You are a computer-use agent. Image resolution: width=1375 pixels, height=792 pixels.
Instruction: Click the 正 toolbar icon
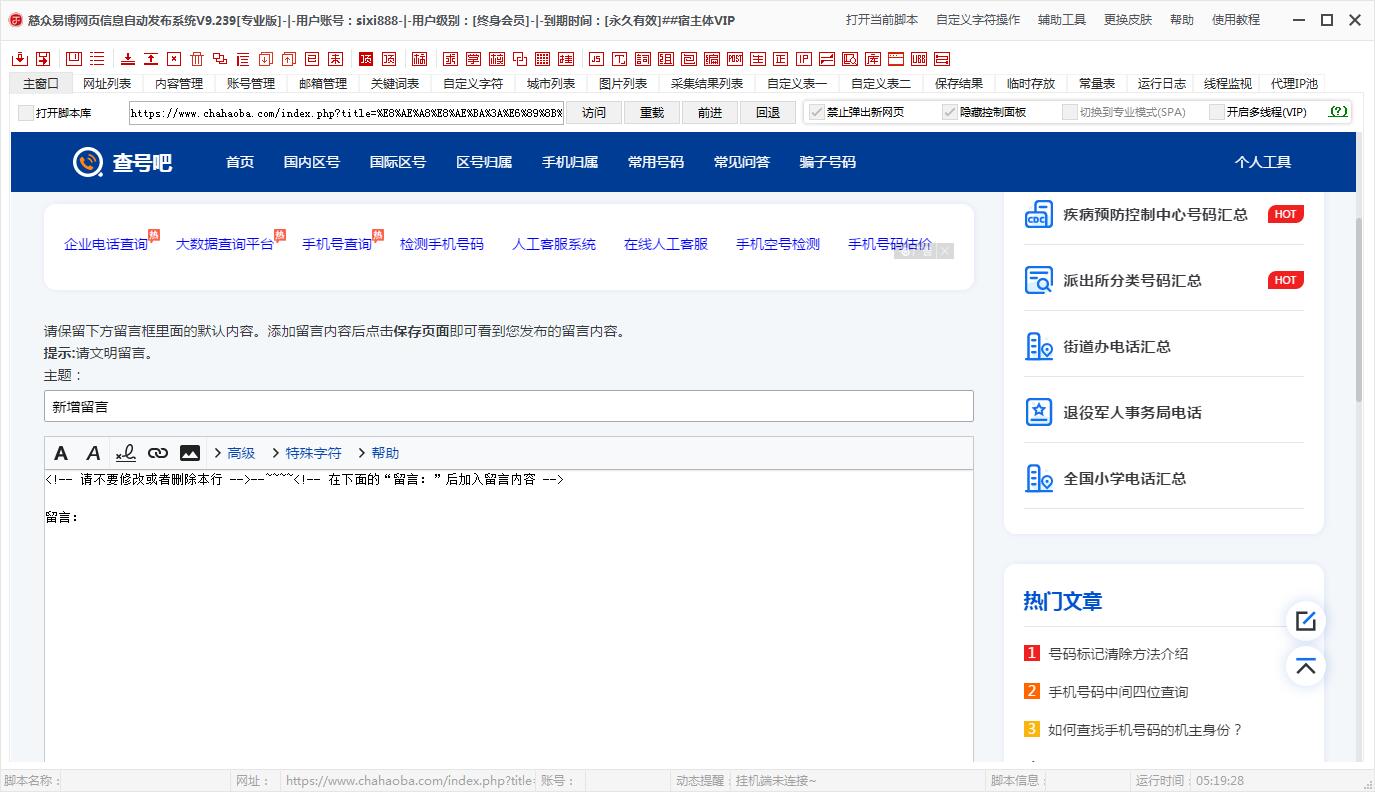click(781, 59)
